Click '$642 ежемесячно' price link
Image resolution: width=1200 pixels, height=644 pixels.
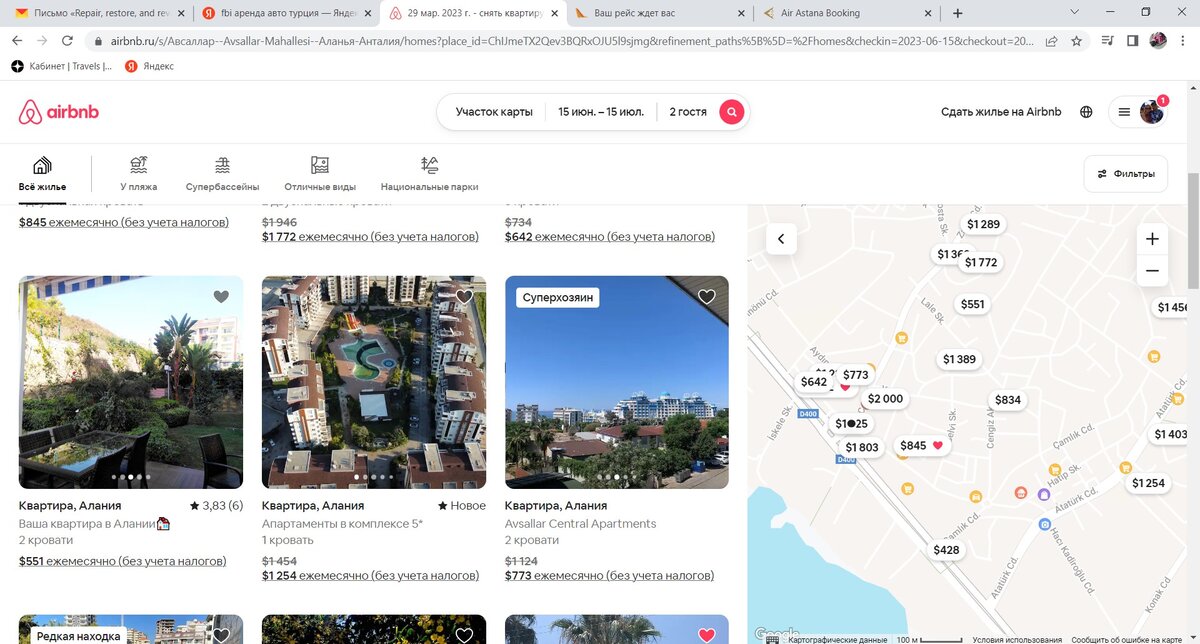[610, 237]
